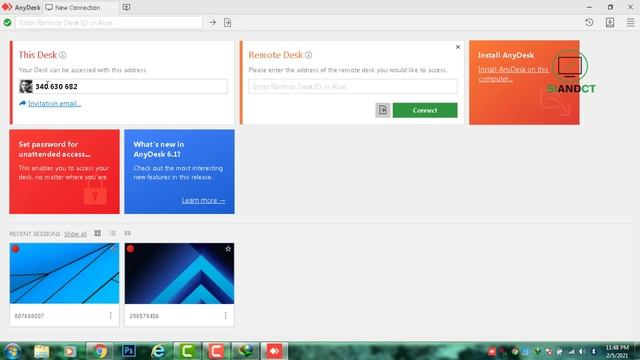Favorite session 807668007 with the star

click(x=113, y=249)
